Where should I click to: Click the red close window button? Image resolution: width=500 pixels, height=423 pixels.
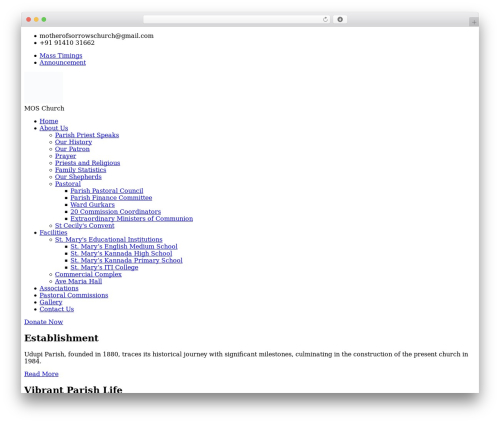tap(29, 20)
